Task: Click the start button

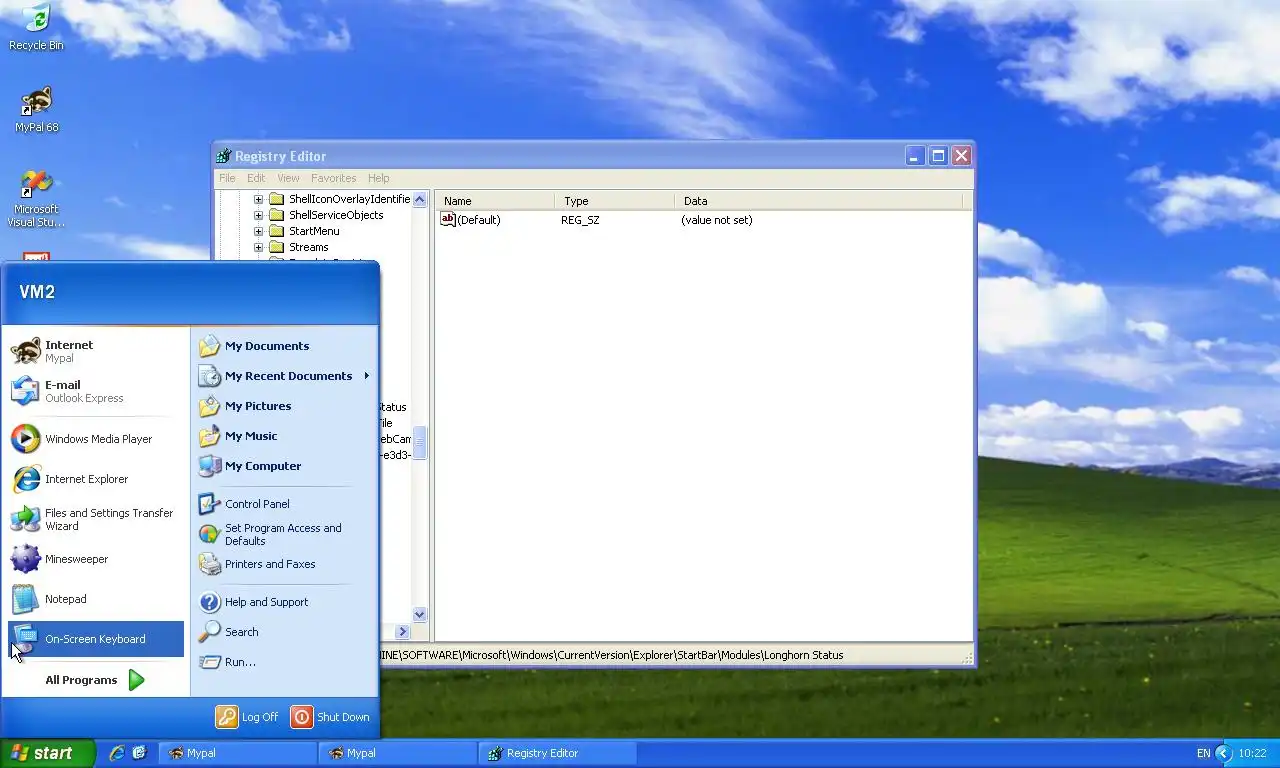Action: coord(48,753)
